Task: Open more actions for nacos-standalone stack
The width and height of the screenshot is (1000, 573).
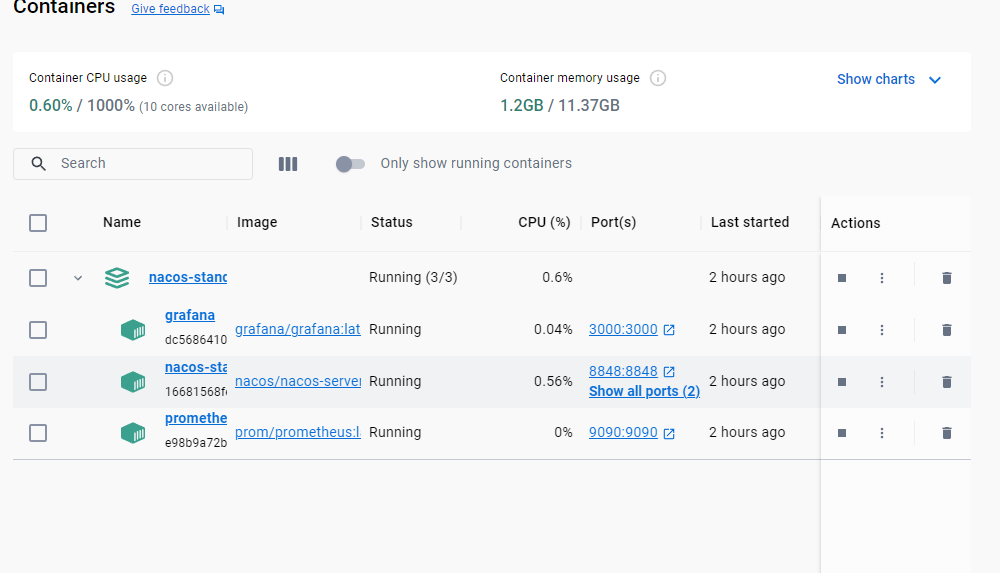Action: tap(882, 278)
